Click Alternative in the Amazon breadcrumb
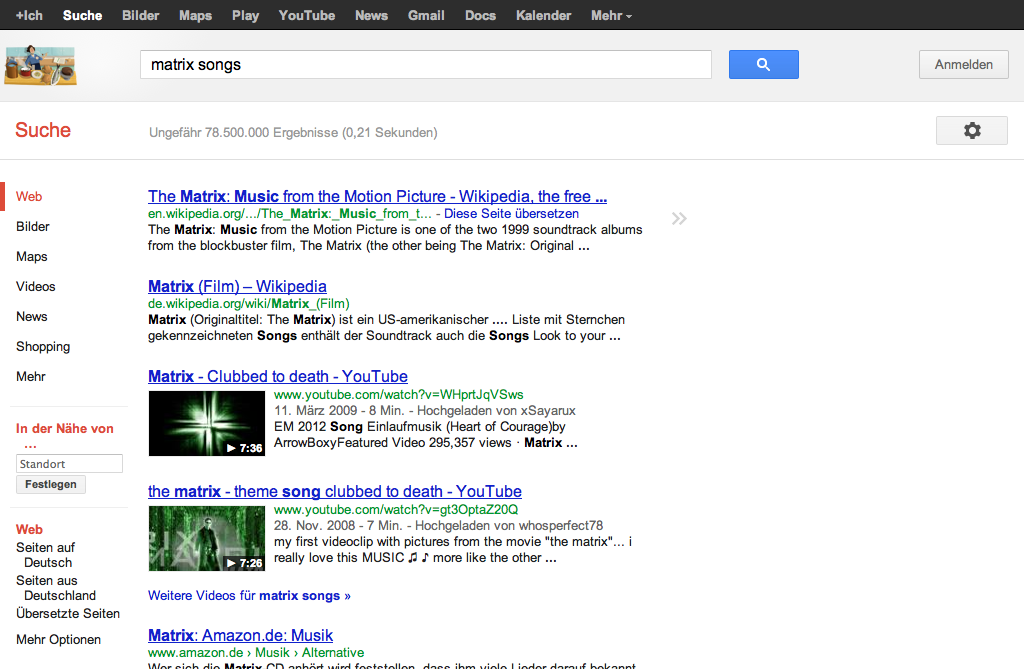The height and width of the screenshot is (669, 1024). click(x=333, y=653)
